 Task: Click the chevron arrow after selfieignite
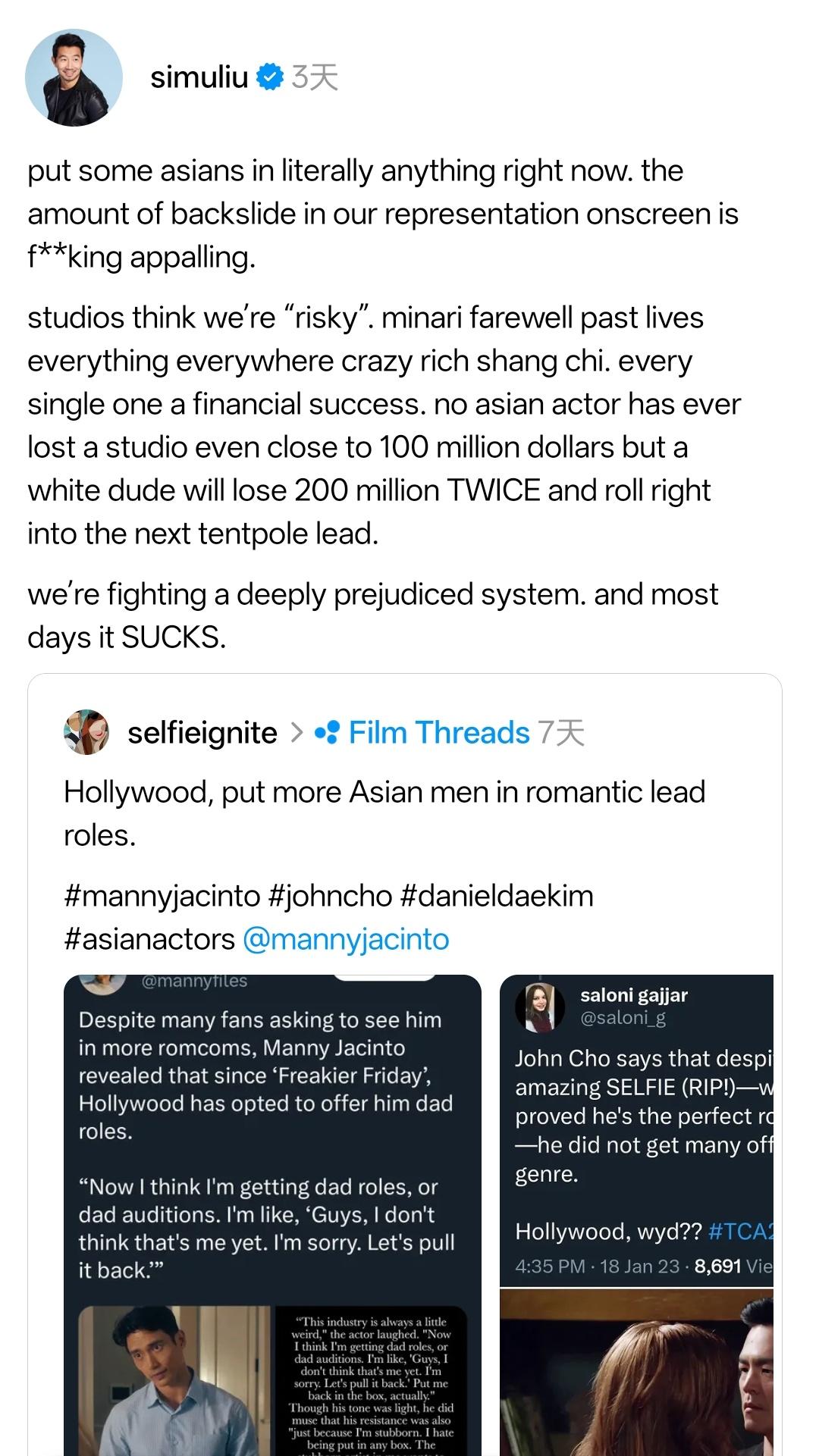point(297,733)
